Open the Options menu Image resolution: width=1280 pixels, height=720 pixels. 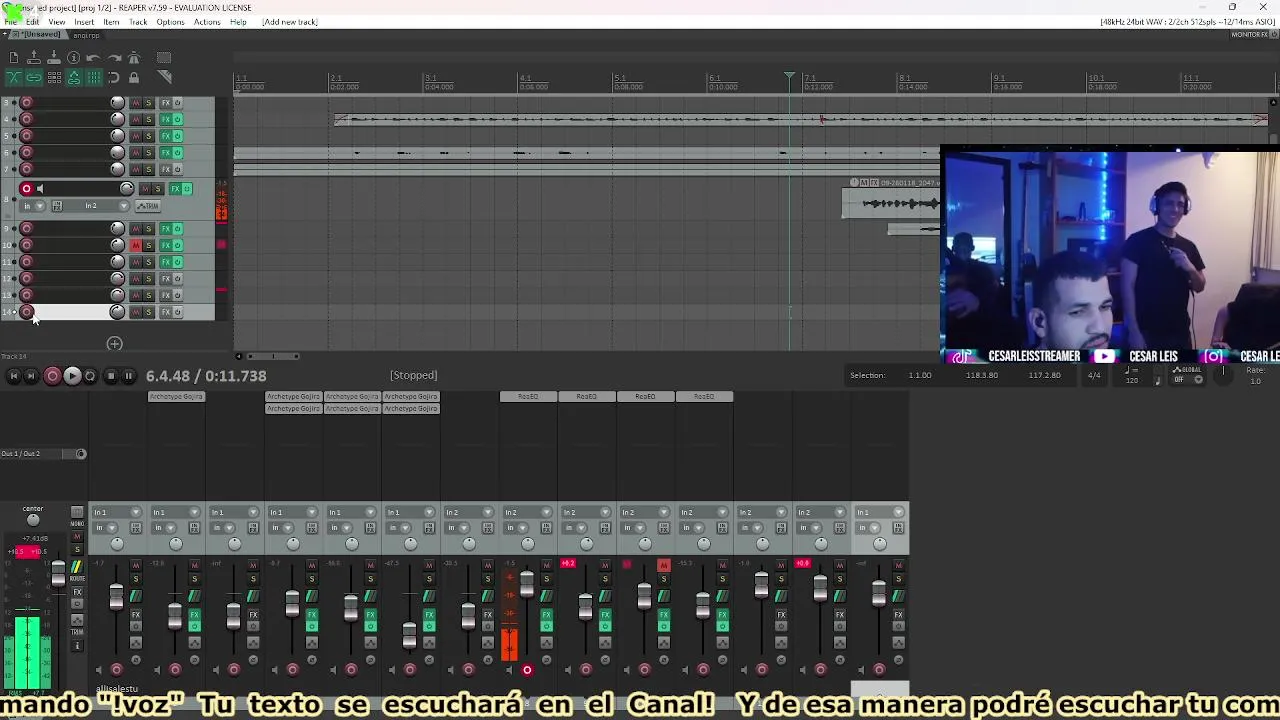click(x=170, y=22)
